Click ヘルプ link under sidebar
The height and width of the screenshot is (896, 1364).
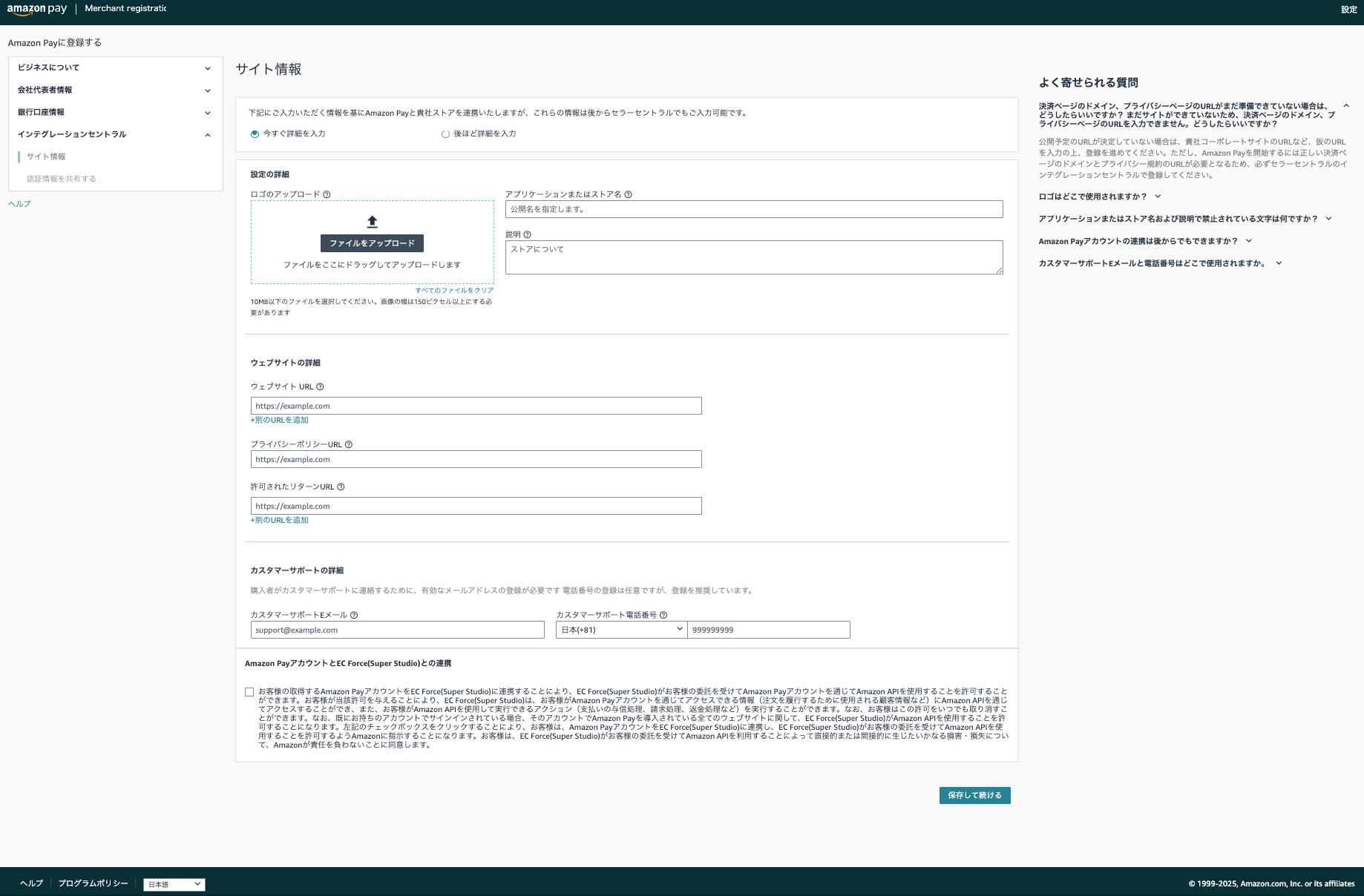point(19,204)
